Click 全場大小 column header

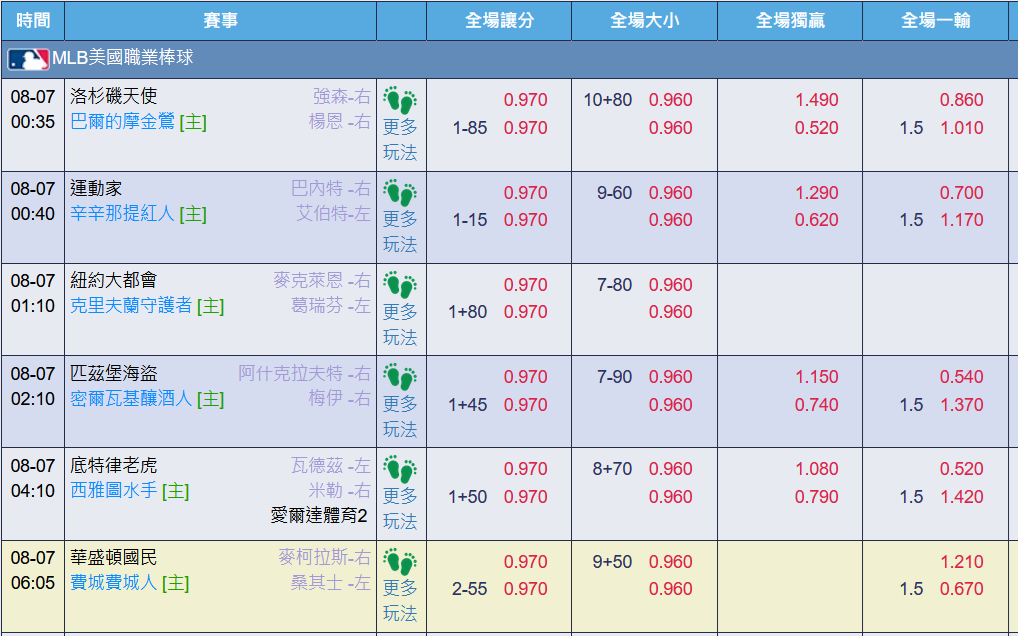click(x=644, y=21)
